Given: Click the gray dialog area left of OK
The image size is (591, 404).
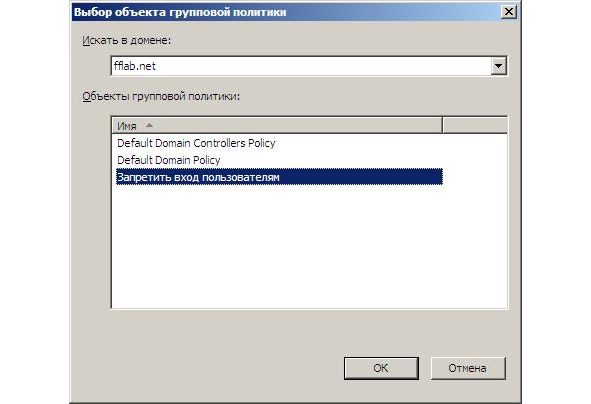Looking at the screenshot, I should (x=207, y=368).
